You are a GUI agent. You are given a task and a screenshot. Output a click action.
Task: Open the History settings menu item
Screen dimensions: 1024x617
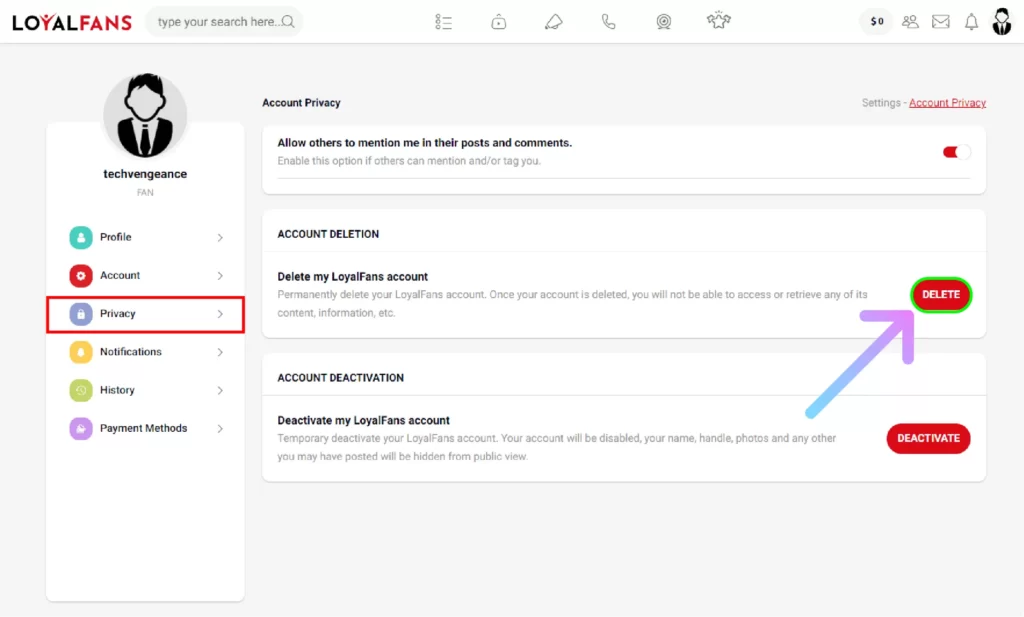tap(146, 390)
